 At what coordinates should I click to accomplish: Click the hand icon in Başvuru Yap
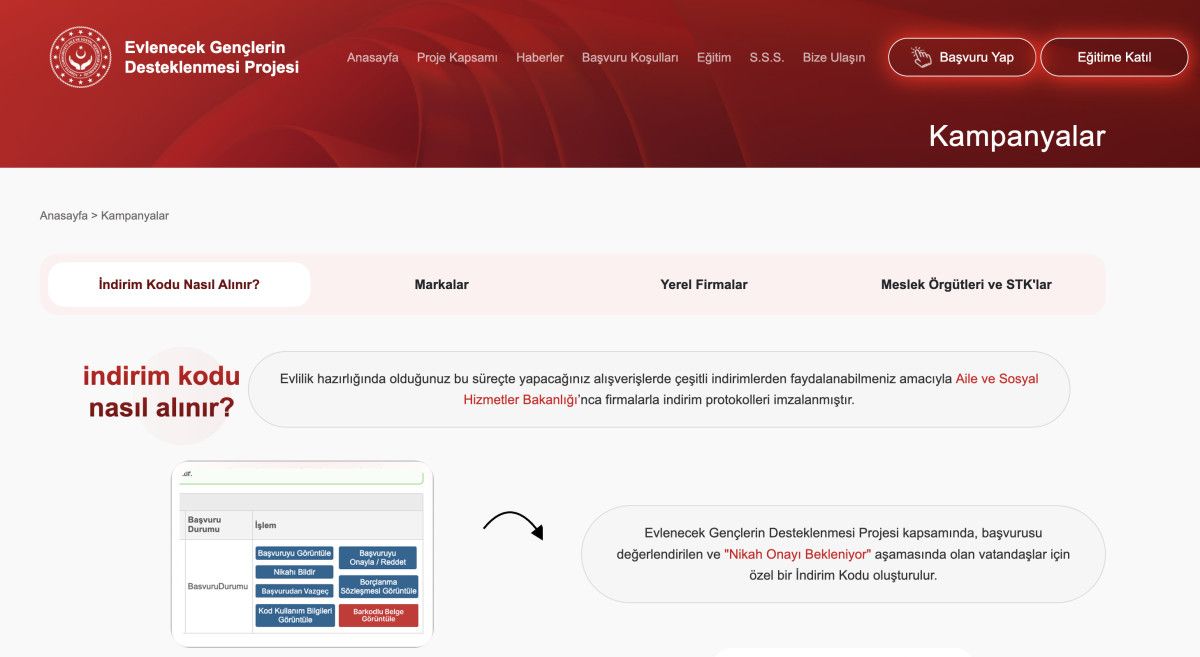[921, 57]
